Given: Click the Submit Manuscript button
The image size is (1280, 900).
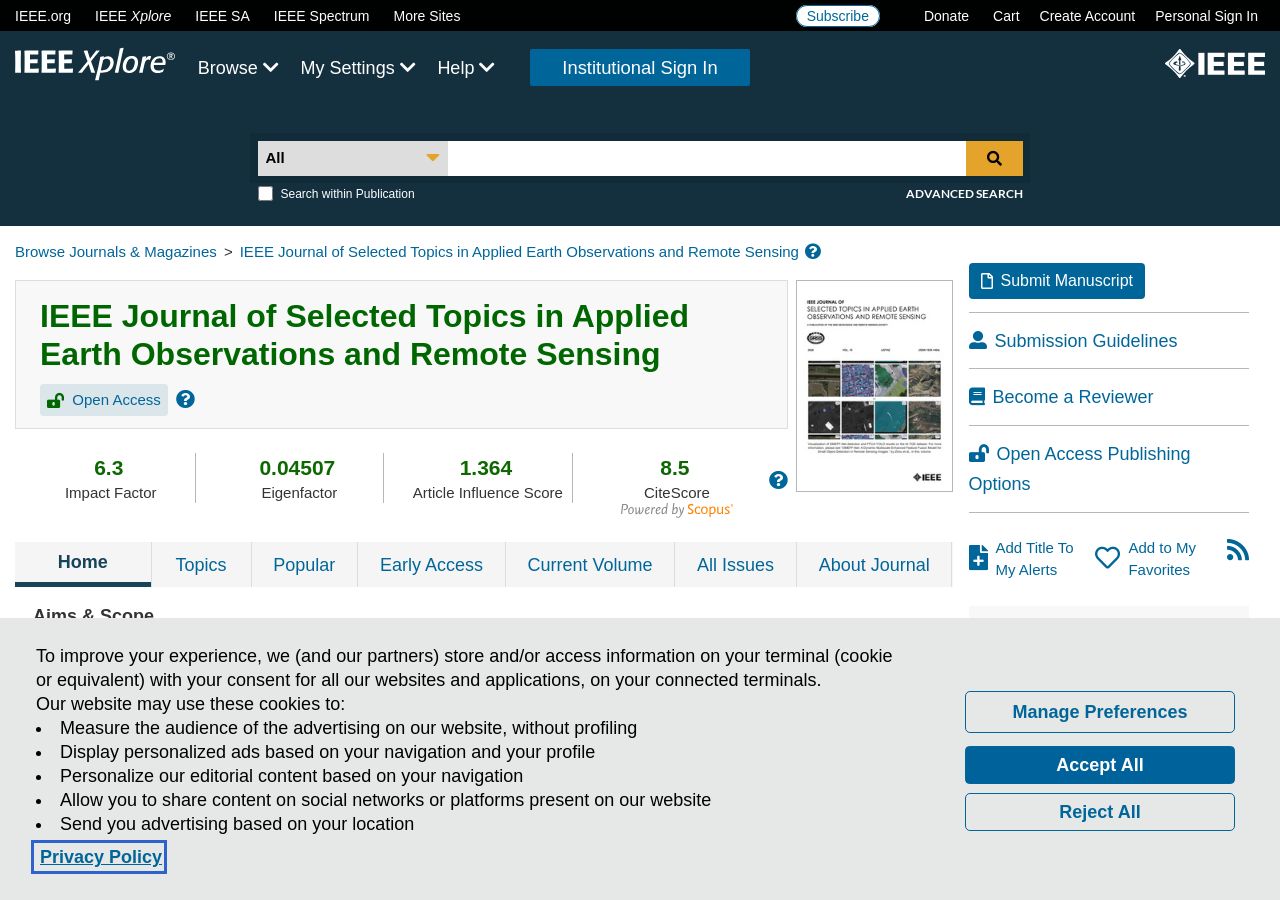Looking at the screenshot, I should pyautogui.click(x=1057, y=281).
